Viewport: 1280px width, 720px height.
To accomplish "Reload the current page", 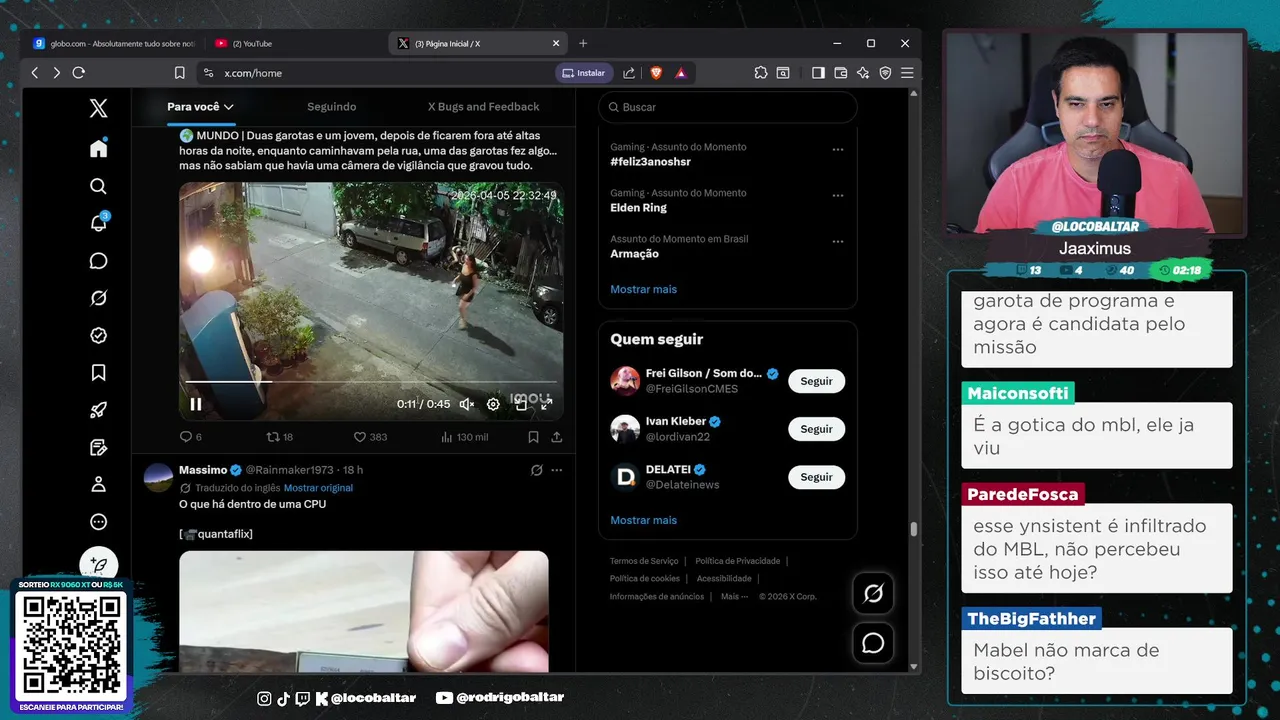I will click(78, 73).
